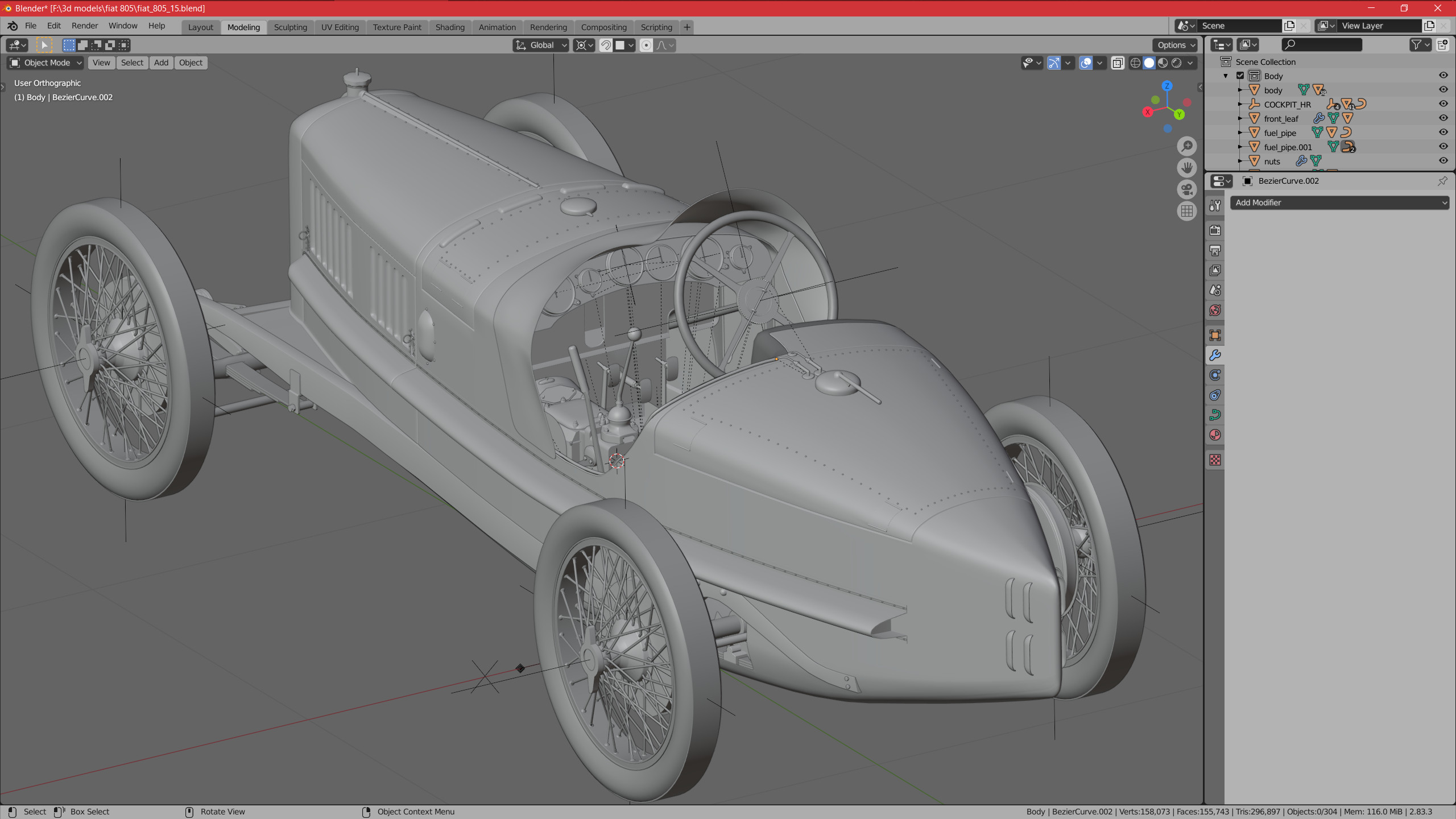The height and width of the screenshot is (819, 1456).
Task: Set selection mode to subtract
Action: pyautogui.click(x=96, y=45)
